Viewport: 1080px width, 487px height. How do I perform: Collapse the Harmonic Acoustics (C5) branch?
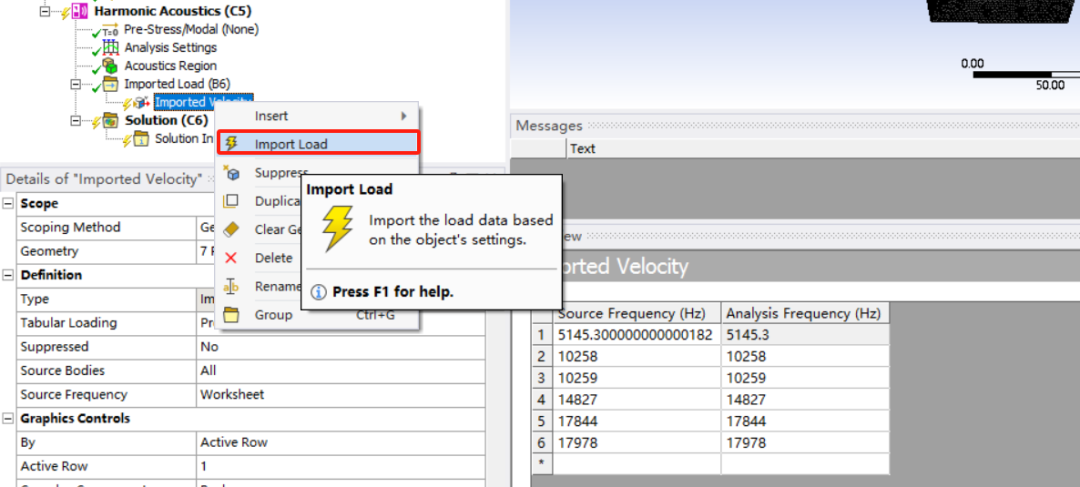[45, 11]
